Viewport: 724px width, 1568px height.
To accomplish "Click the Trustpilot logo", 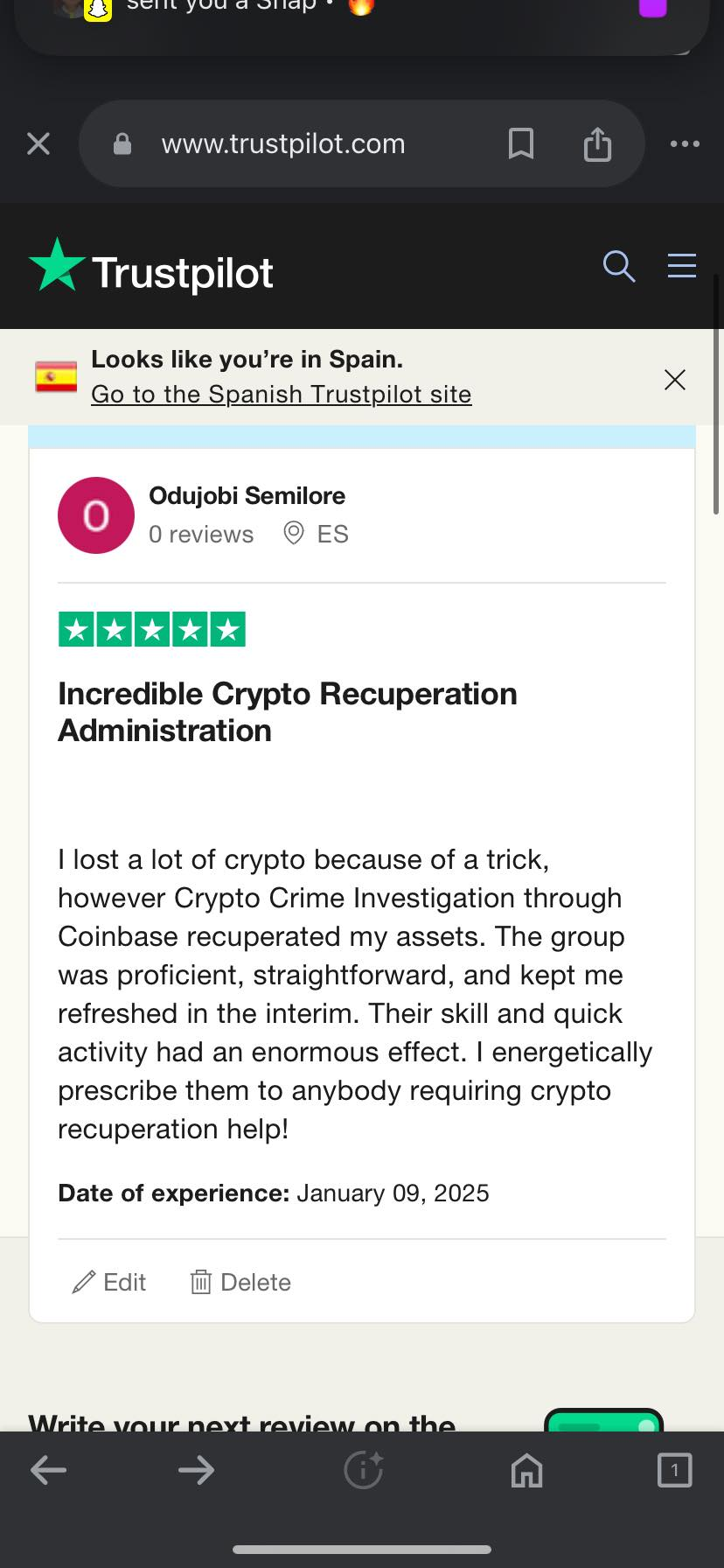I will 151,268.
